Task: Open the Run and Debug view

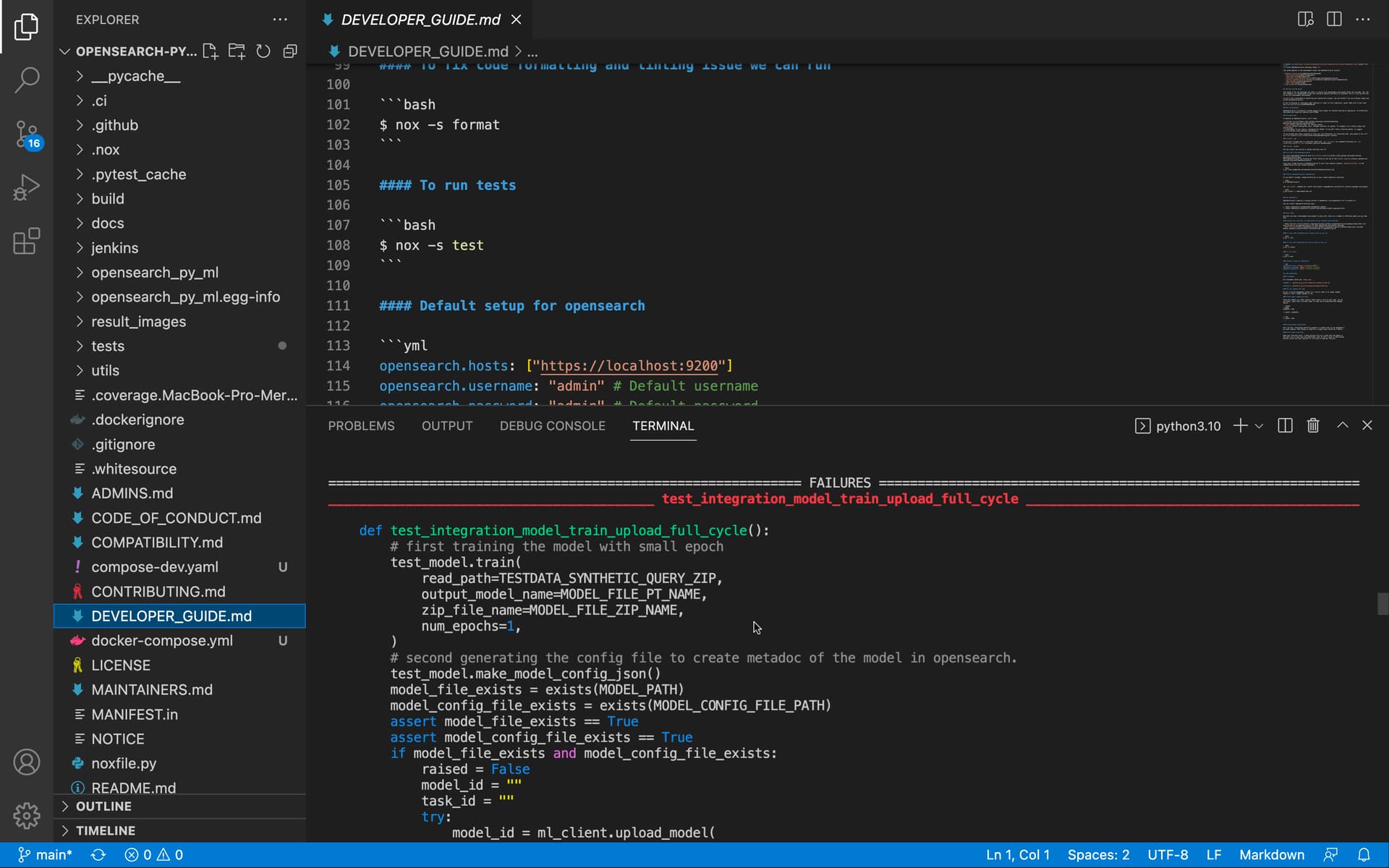Action: click(x=27, y=187)
